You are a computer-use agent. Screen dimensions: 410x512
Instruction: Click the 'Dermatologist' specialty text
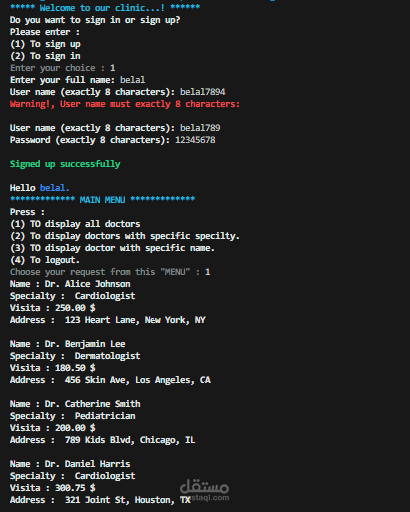[107, 356]
